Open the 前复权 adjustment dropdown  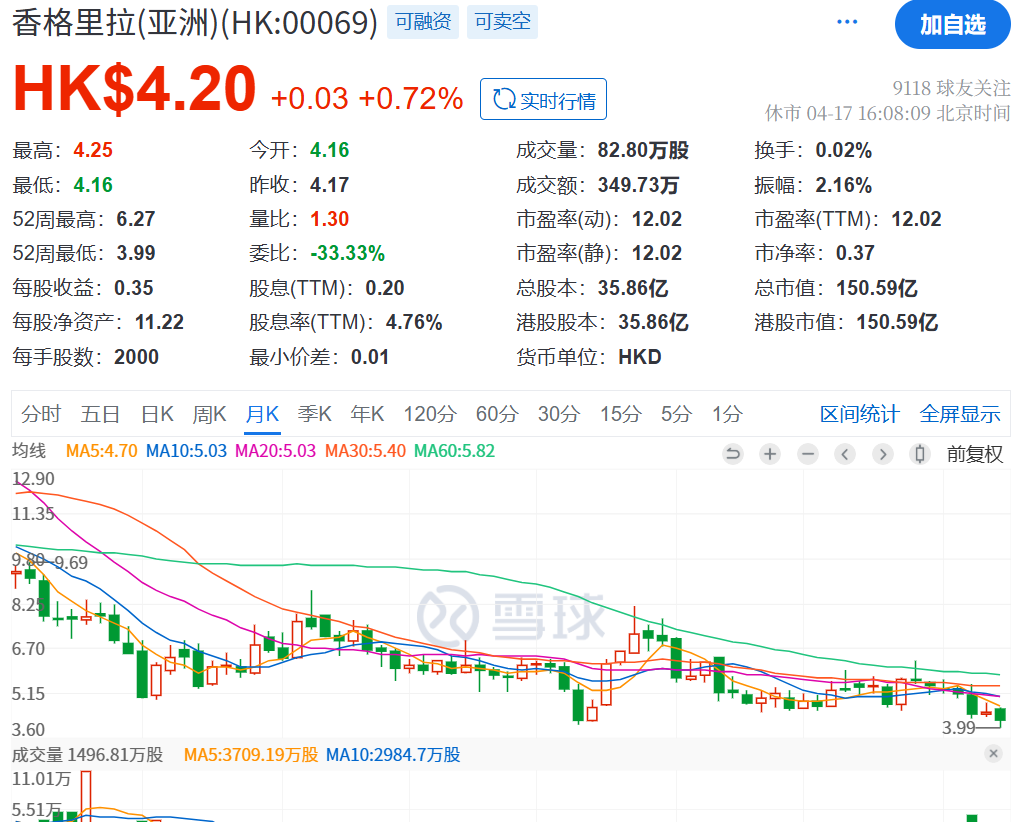tap(975, 454)
